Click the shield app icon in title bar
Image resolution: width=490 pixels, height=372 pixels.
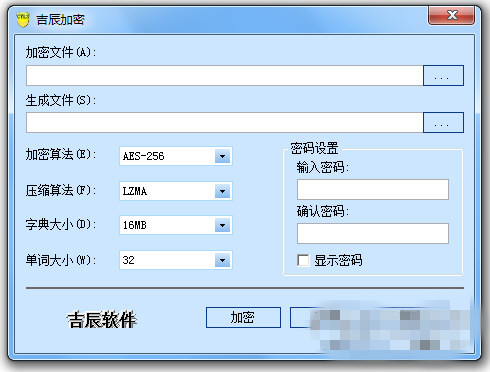[x=23, y=19]
